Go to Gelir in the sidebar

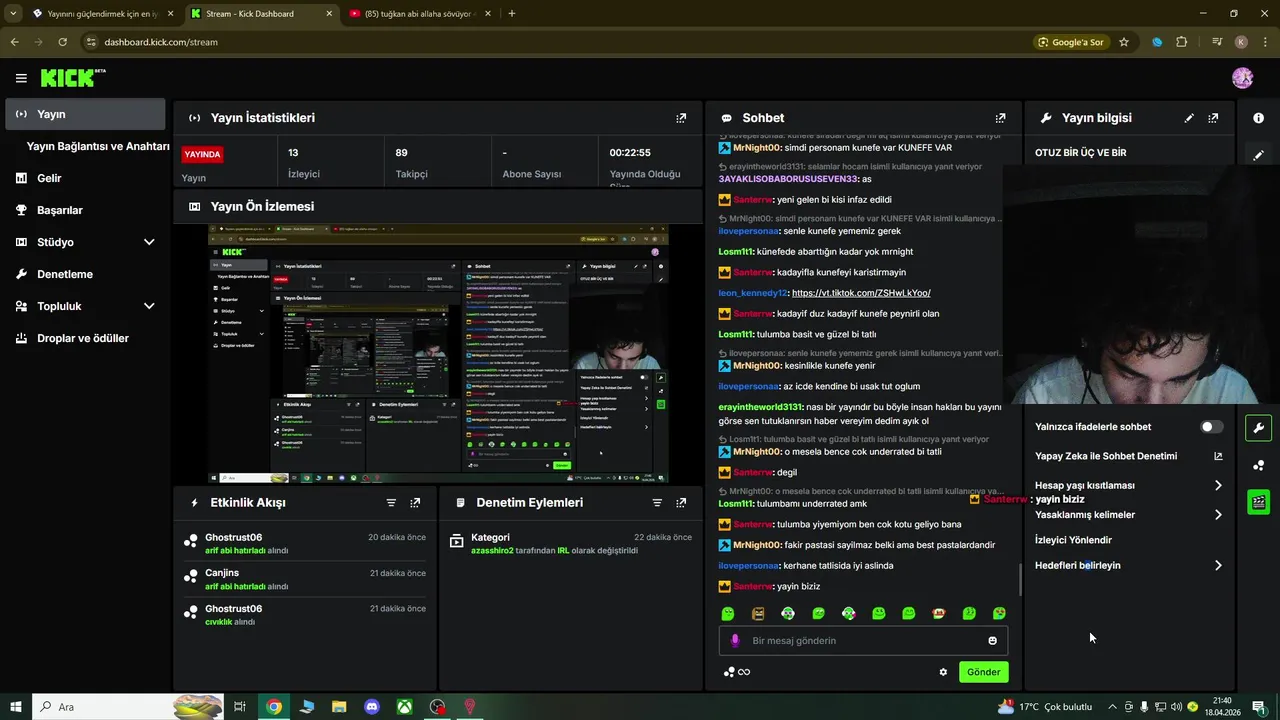pos(49,178)
